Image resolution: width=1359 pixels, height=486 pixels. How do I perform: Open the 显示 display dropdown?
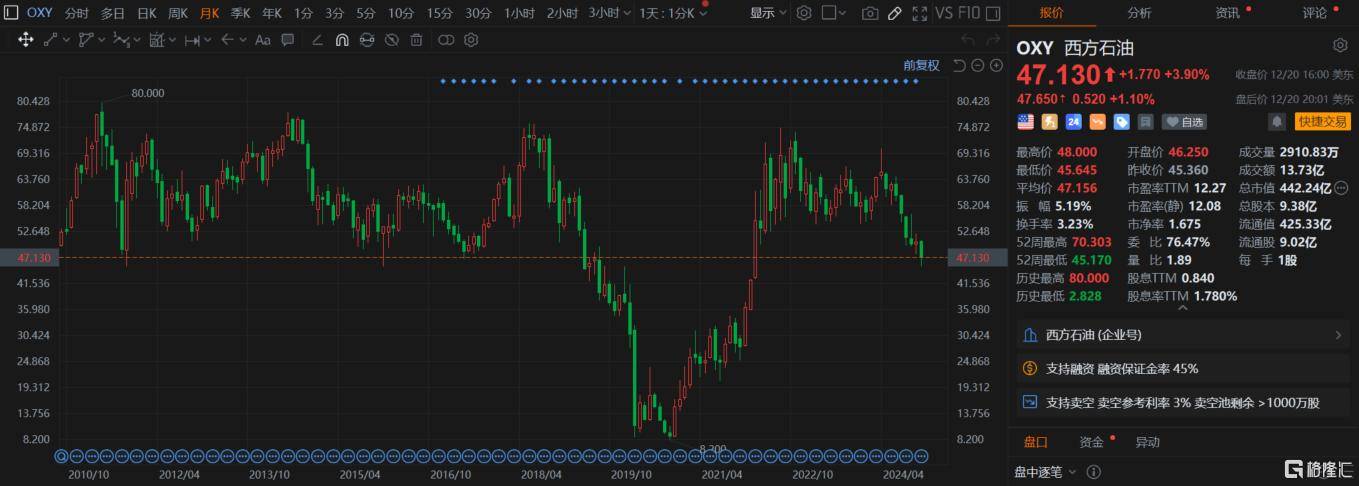[768, 13]
